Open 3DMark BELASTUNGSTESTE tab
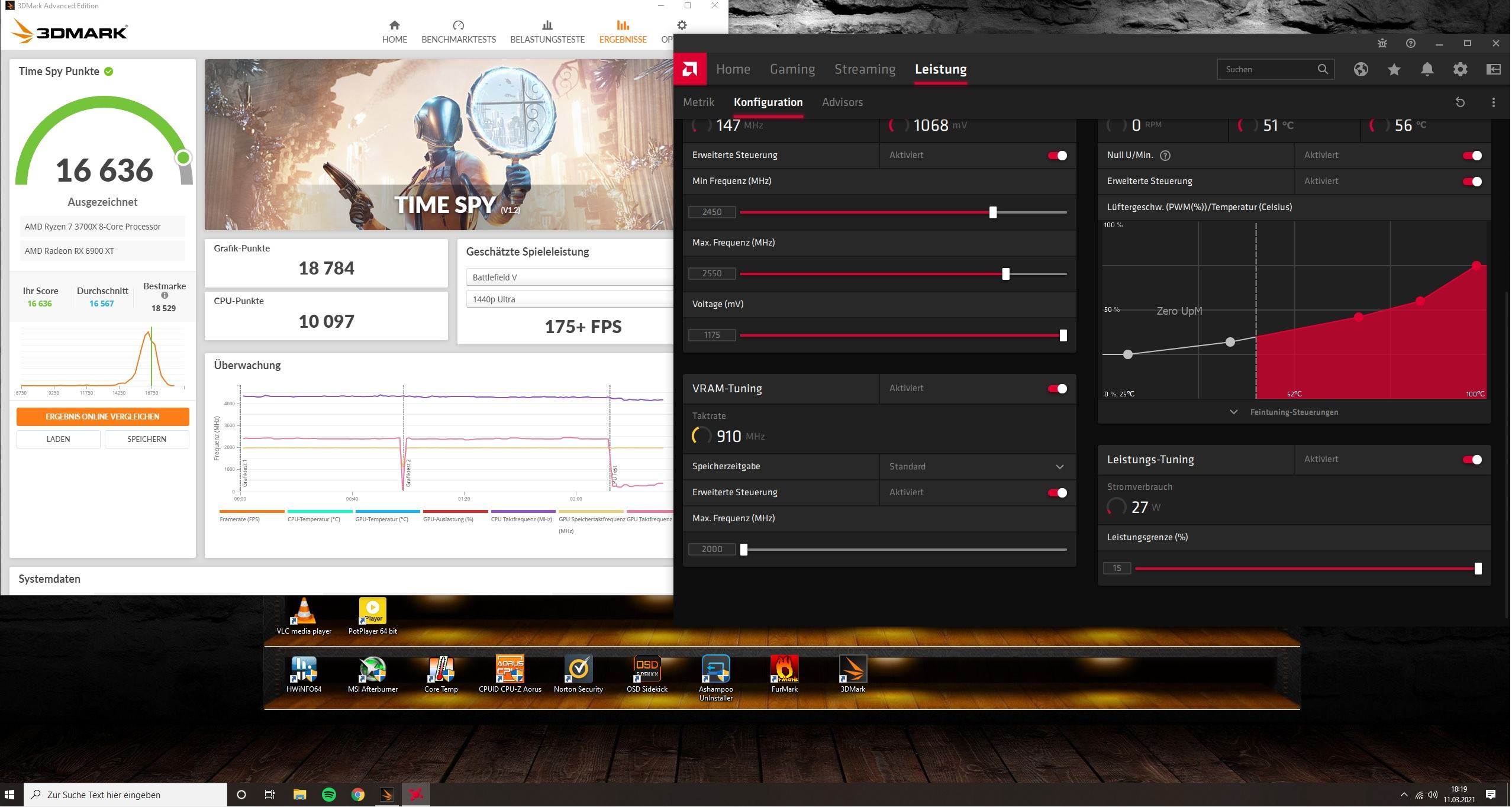This screenshot has width=1512, height=807. pyautogui.click(x=547, y=32)
